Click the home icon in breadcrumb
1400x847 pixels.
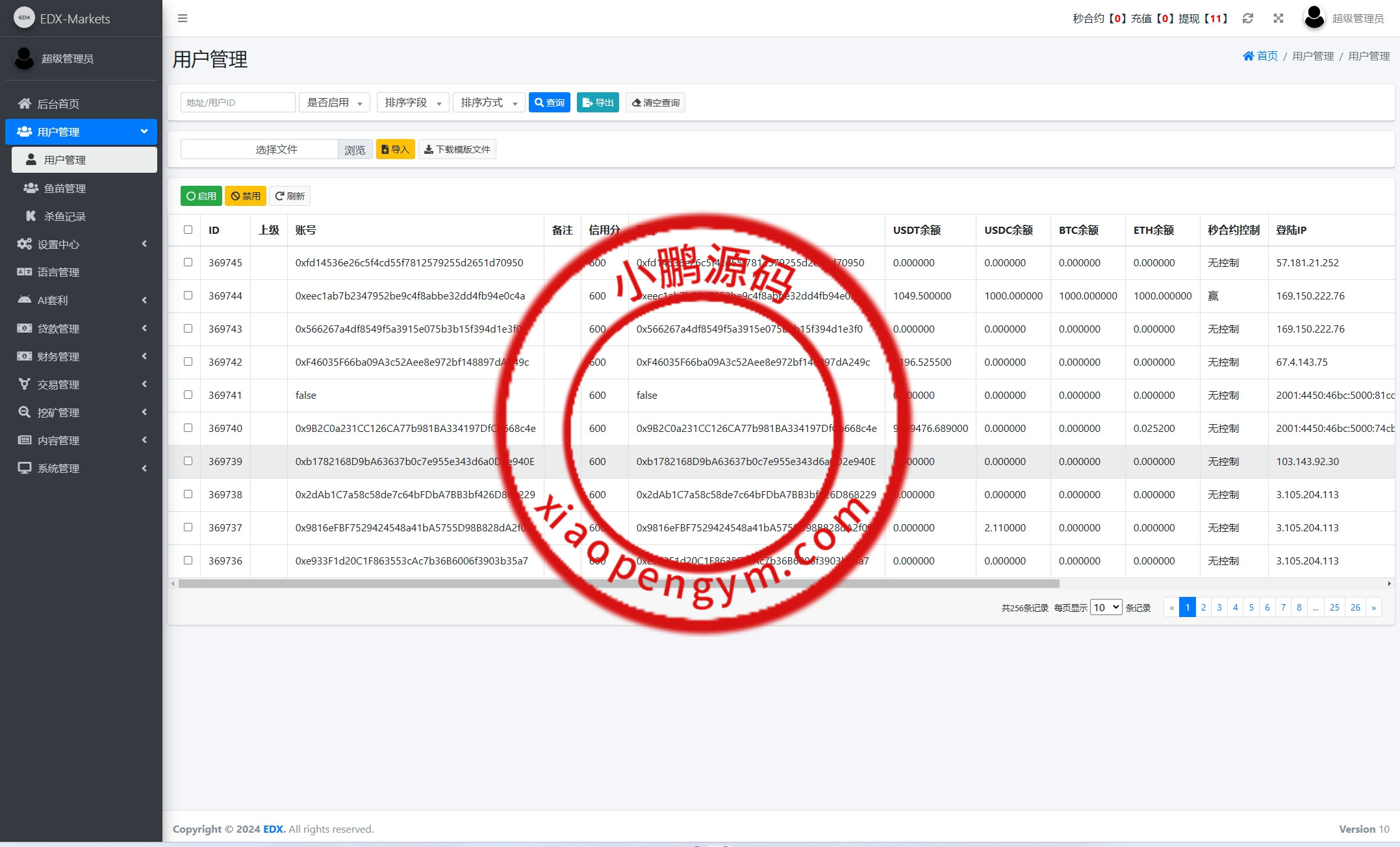tap(1248, 57)
